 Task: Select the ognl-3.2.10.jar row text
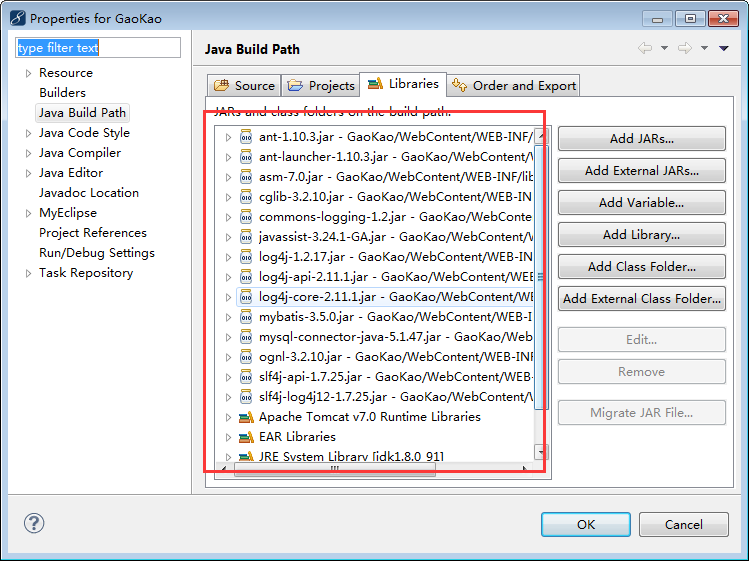point(396,357)
